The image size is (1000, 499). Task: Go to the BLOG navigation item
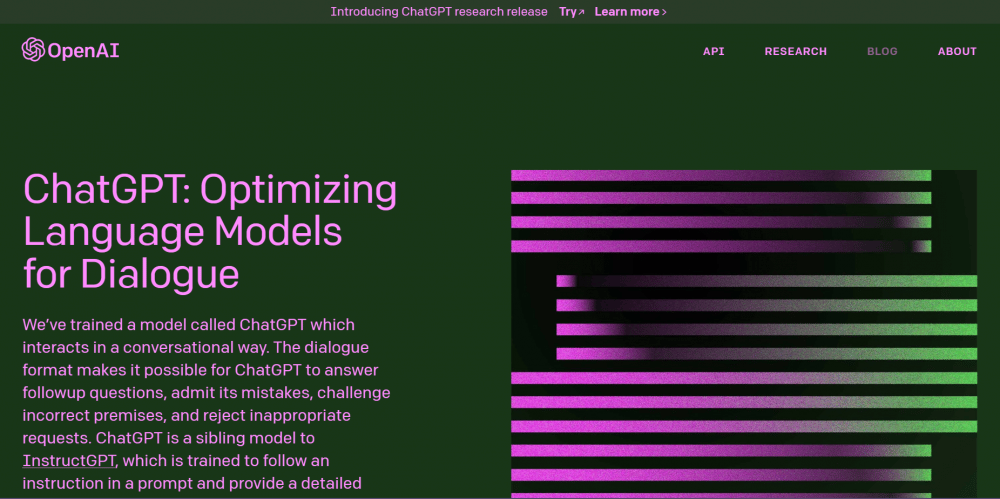tap(882, 51)
